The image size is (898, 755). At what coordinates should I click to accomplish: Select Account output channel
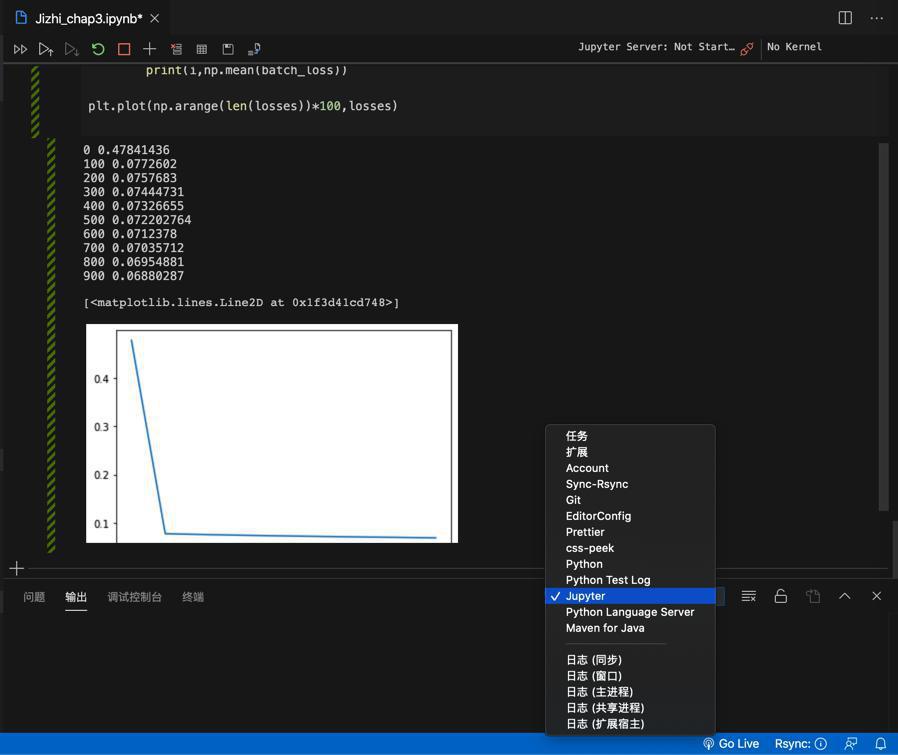[x=631, y=468]
